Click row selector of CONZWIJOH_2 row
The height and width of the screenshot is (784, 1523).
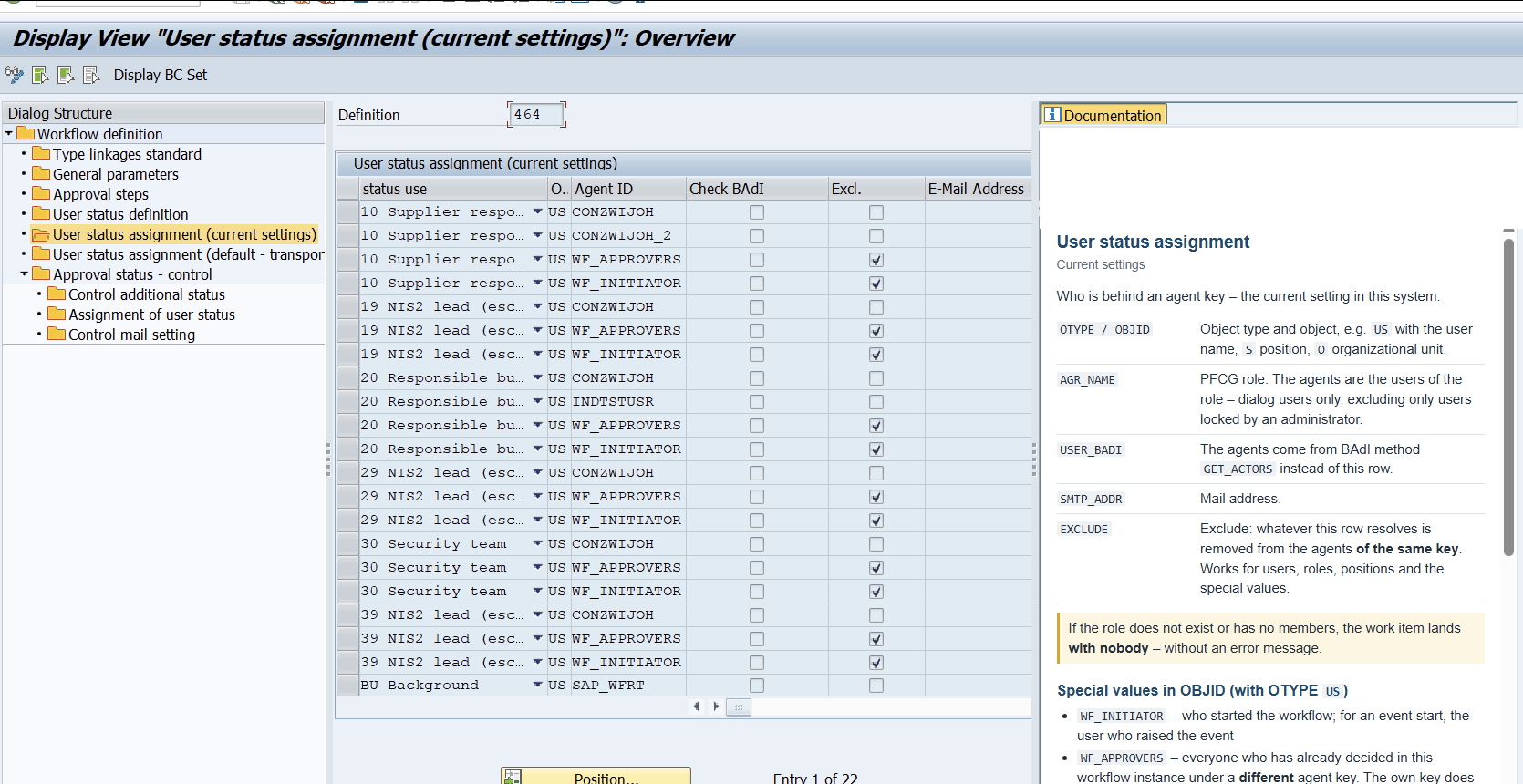coord(347,236)
